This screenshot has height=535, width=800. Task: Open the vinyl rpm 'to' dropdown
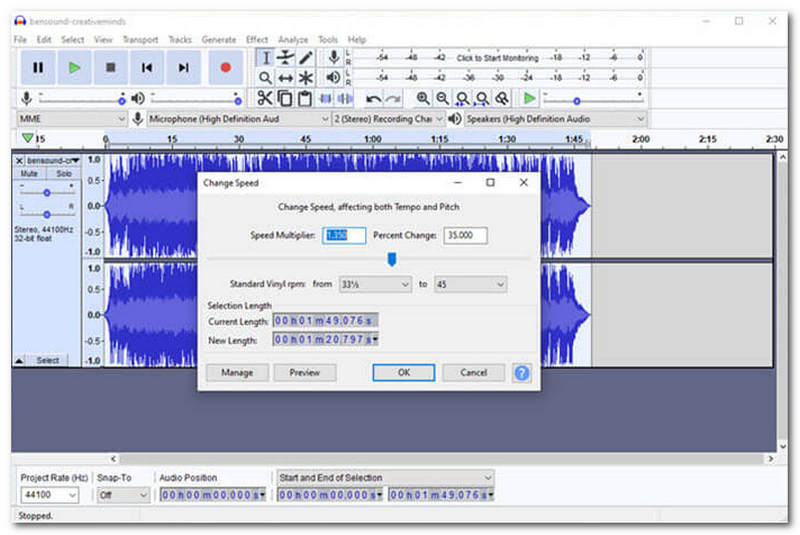(470, 284)
